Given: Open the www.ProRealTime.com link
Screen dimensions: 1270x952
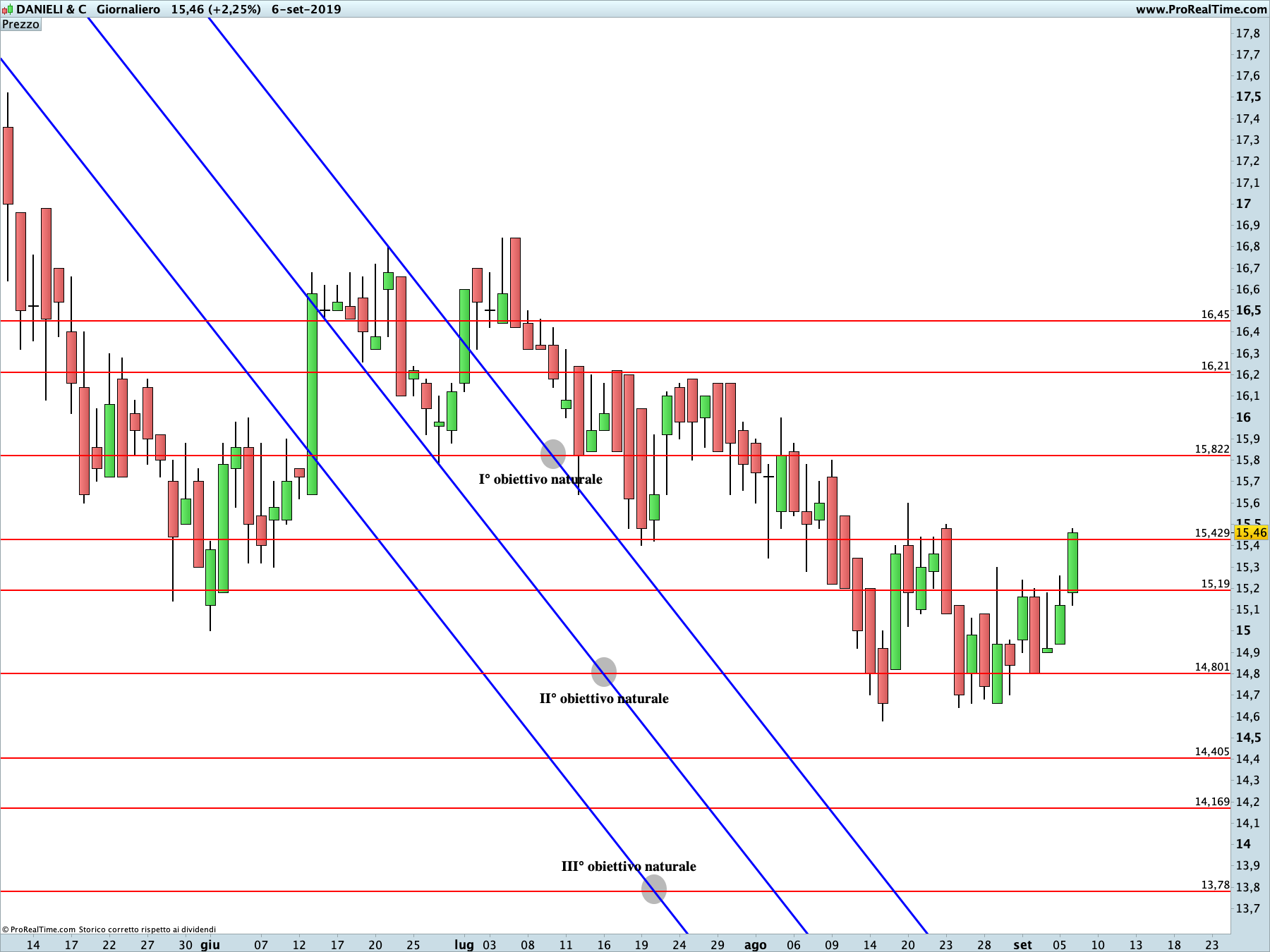Looking at the screenshot, I should 1201,9.
